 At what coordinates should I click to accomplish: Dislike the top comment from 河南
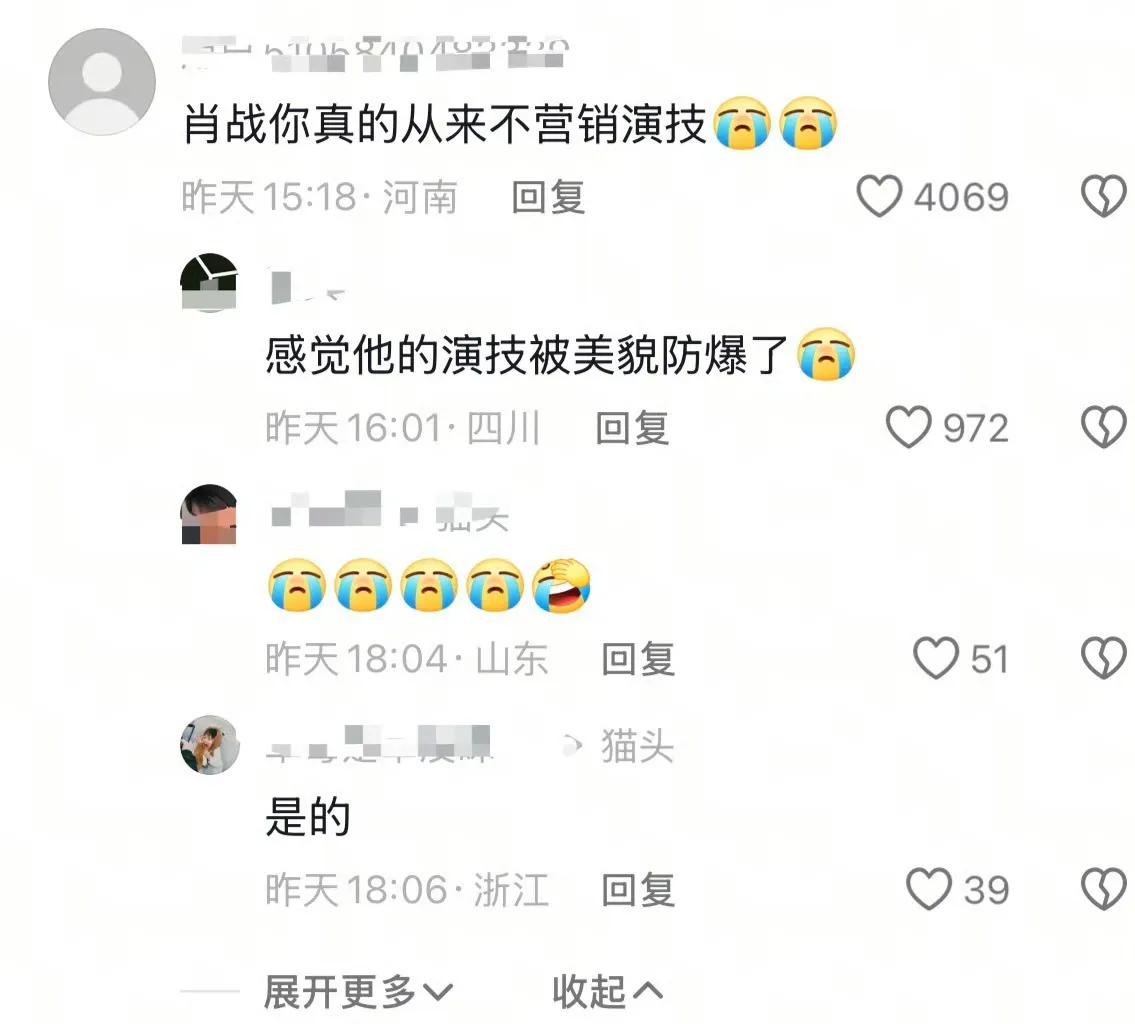click(1103, 196)
